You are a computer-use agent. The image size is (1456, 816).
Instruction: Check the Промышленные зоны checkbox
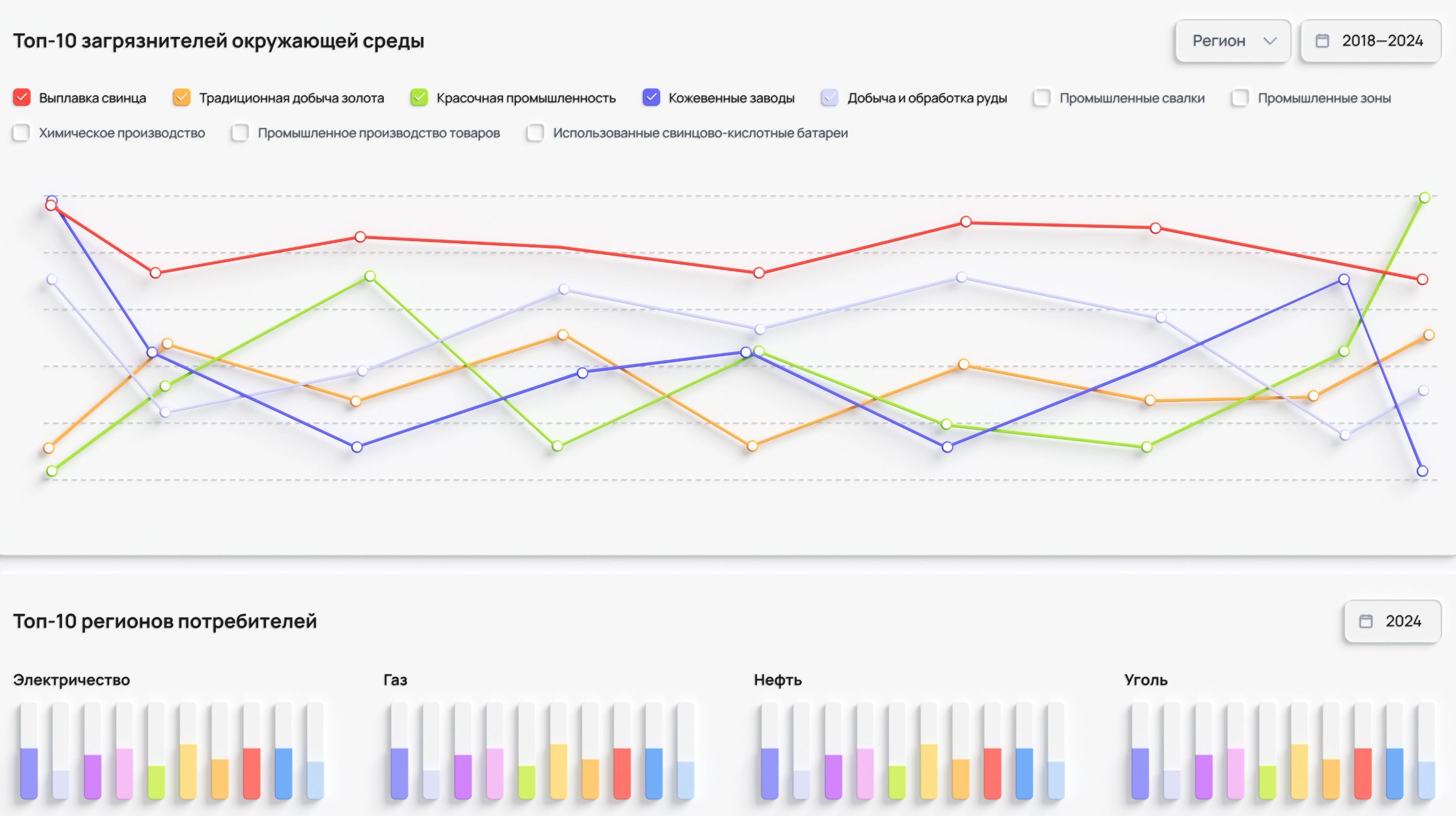(1240, 98)
